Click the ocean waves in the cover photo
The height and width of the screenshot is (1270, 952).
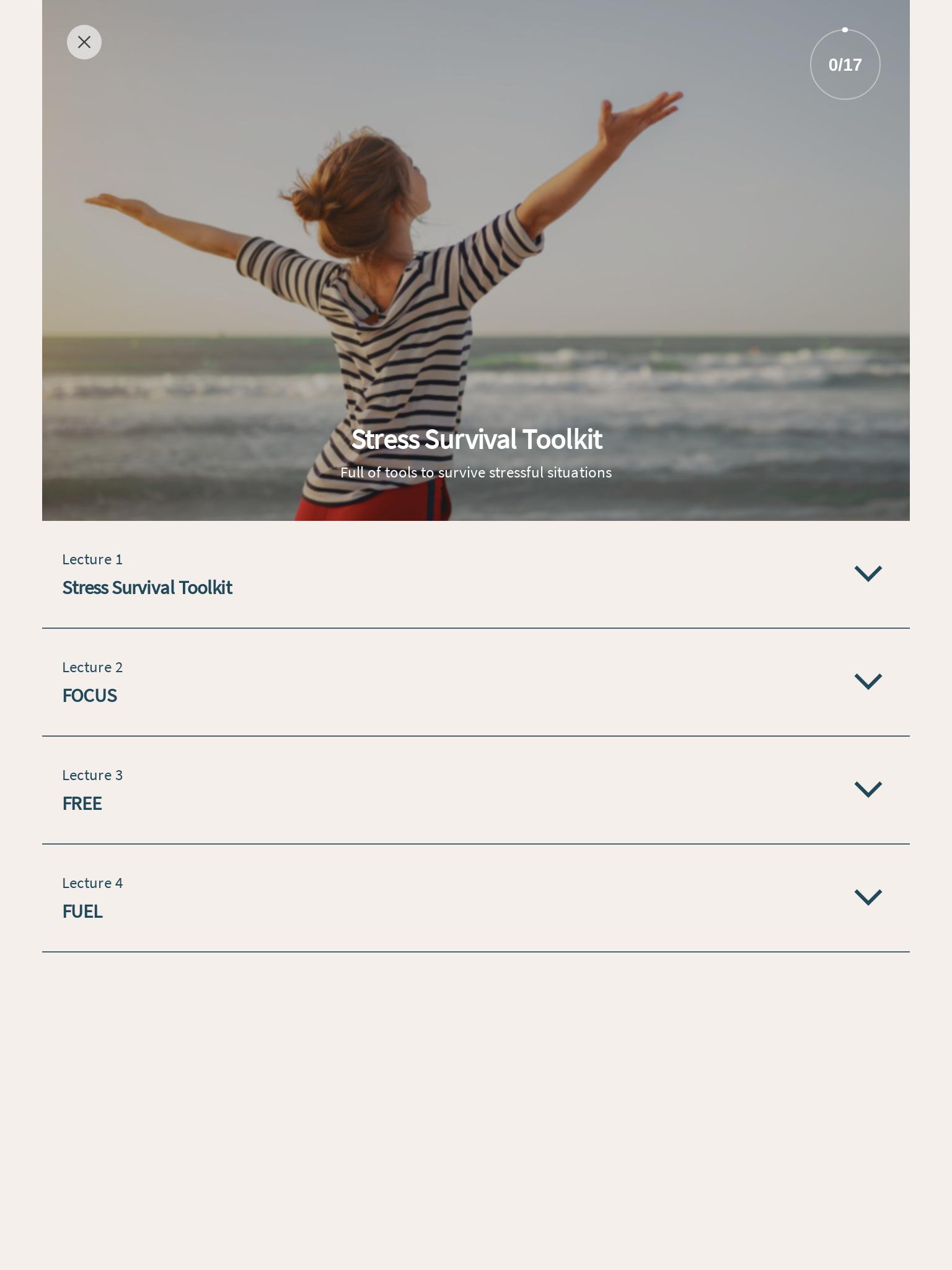point(682,397)
